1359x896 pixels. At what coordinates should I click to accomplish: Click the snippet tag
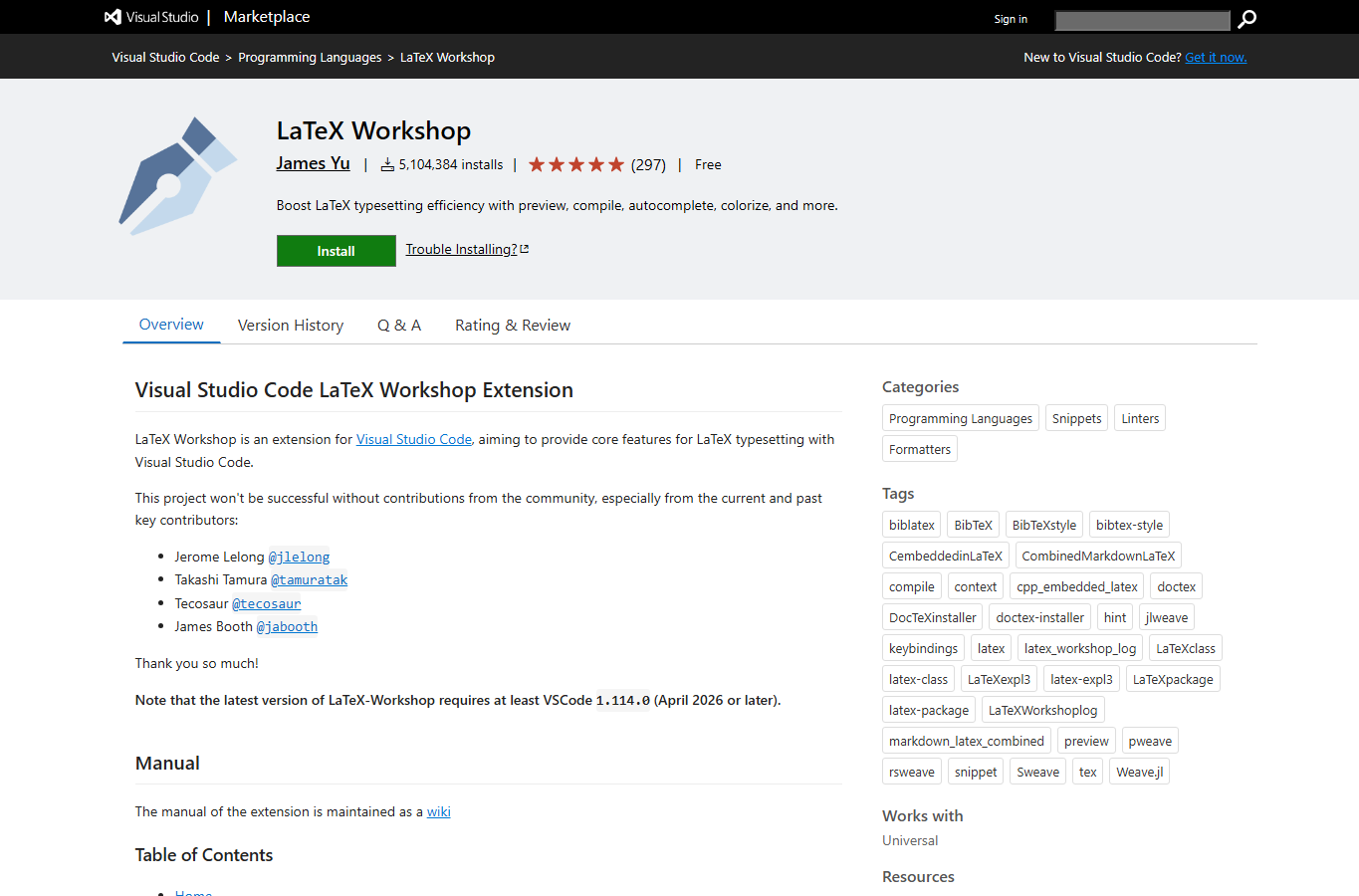tap(976, 772)
